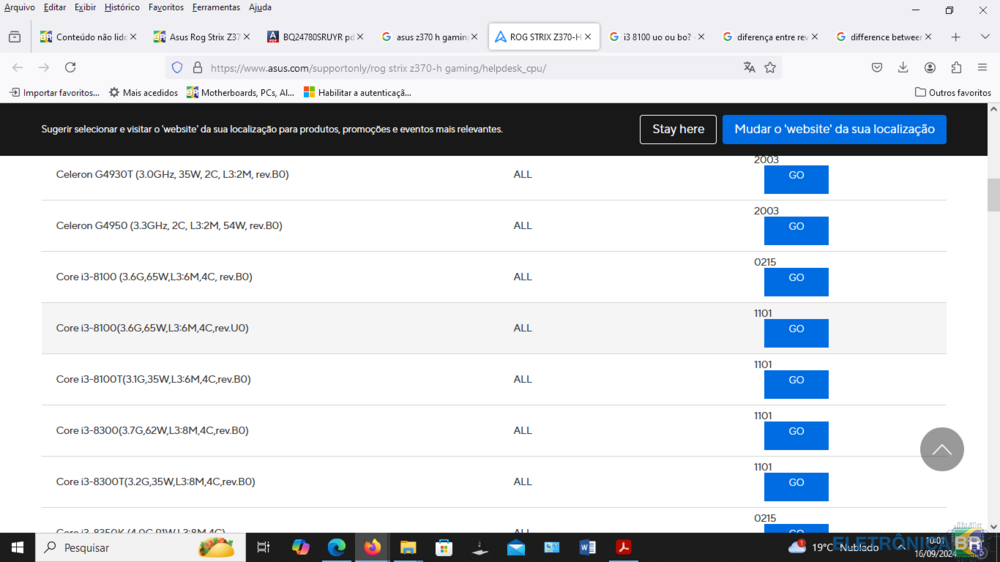This screenshot has width=1000, height=562.
Task: Click GO for Core i3-8100T row
Action: [x=796, y=384]
